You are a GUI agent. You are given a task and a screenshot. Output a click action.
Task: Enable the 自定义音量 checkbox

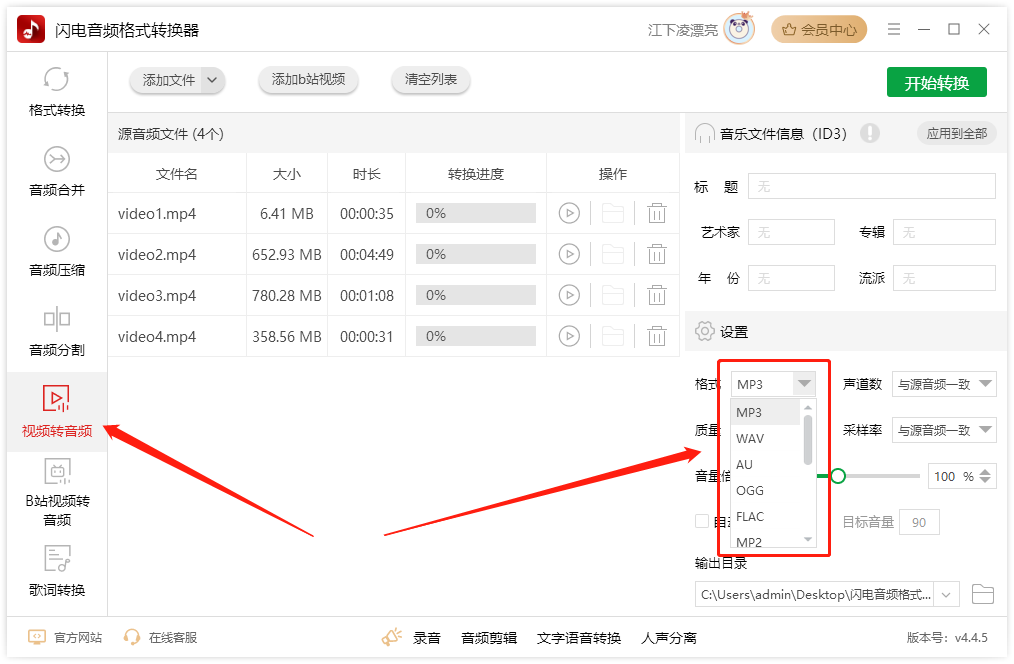pos(700,521)
